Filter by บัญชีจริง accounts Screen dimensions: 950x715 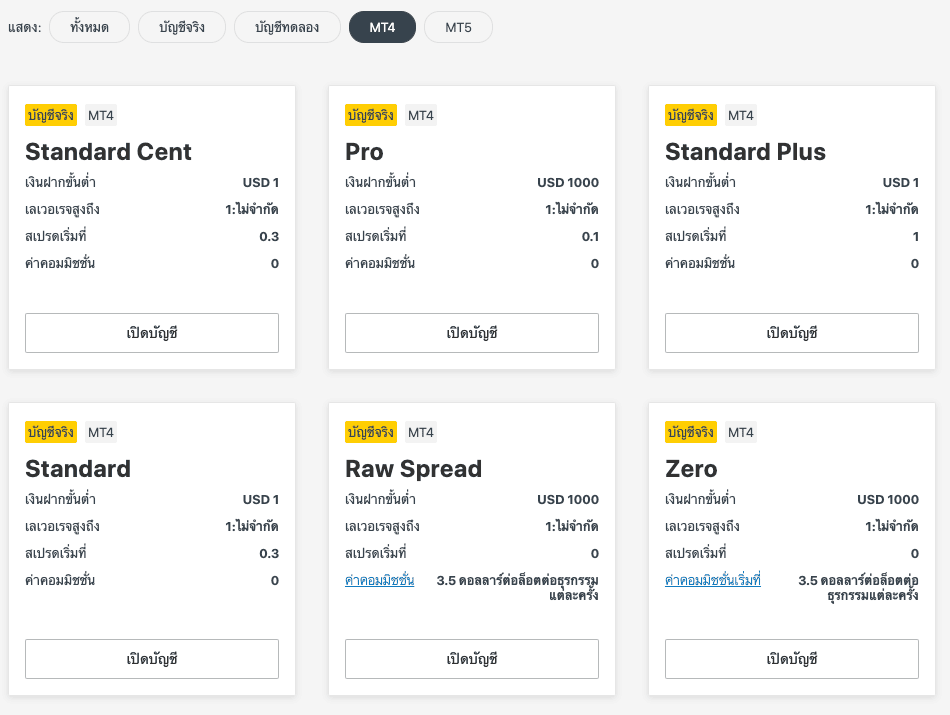pos(182,27)
